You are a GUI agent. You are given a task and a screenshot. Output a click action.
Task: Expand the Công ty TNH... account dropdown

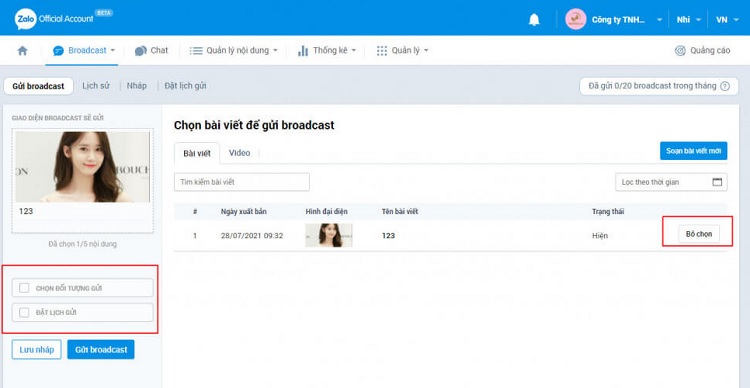[659, 20]
